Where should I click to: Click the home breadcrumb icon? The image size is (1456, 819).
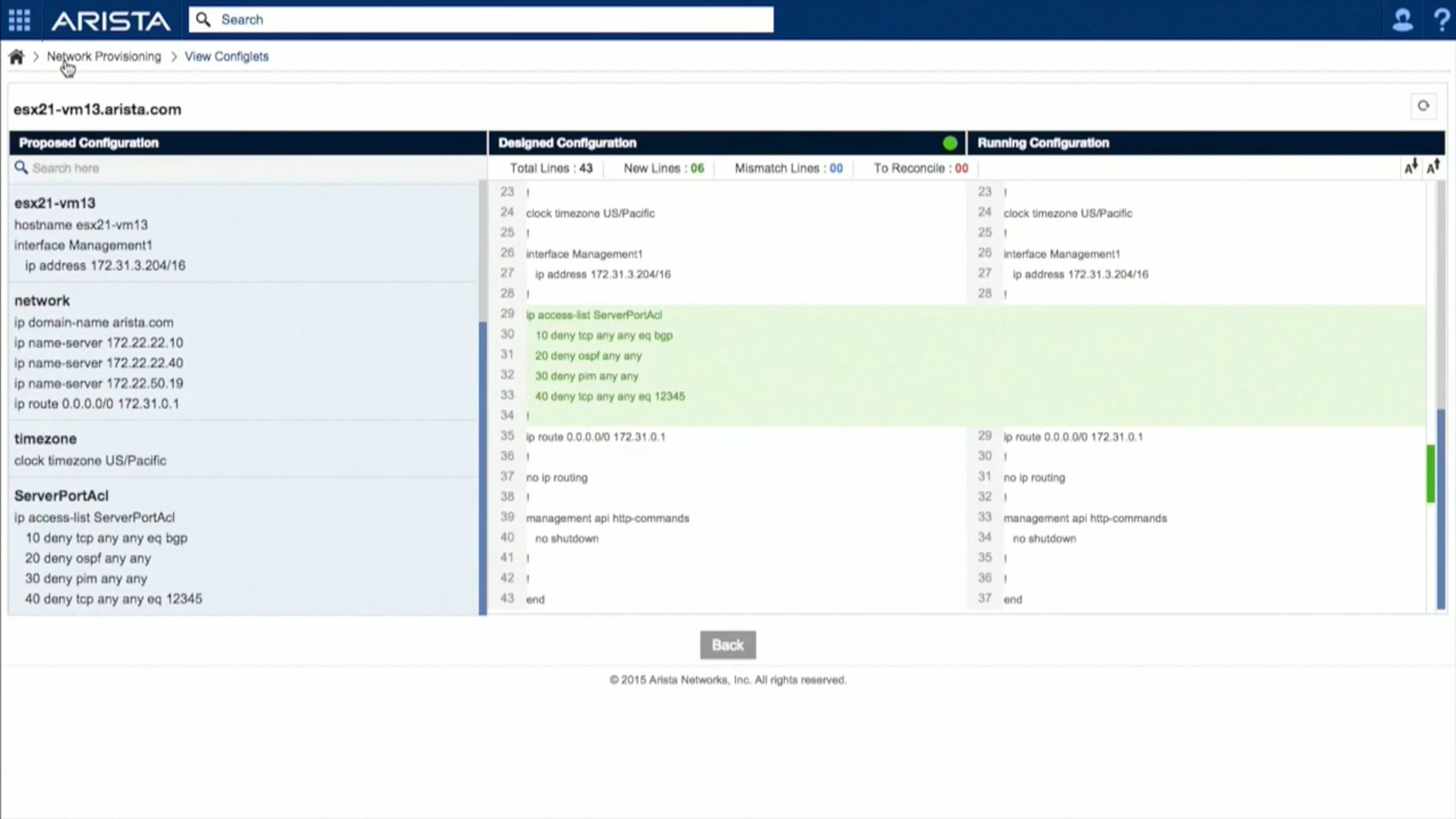click(x=16, y=57)
